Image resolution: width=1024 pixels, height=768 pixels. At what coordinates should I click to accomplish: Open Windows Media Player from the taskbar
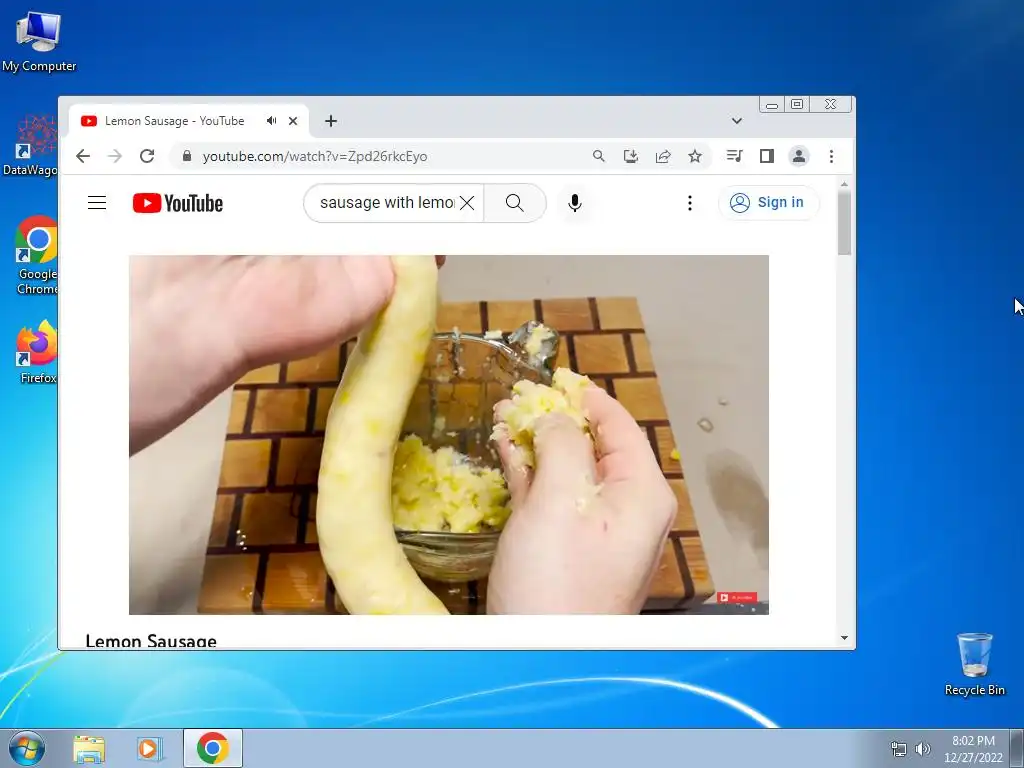(x=150, y=748)
